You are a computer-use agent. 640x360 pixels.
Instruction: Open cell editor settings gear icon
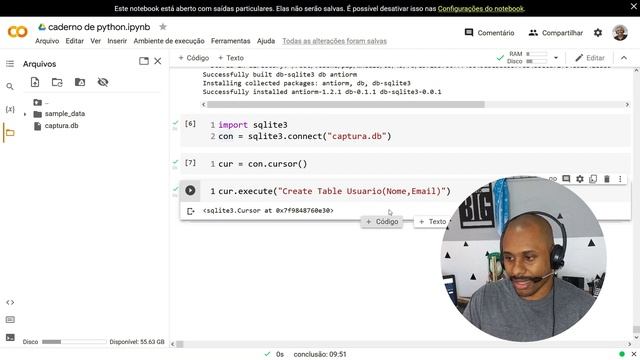[x=580, y=179]
